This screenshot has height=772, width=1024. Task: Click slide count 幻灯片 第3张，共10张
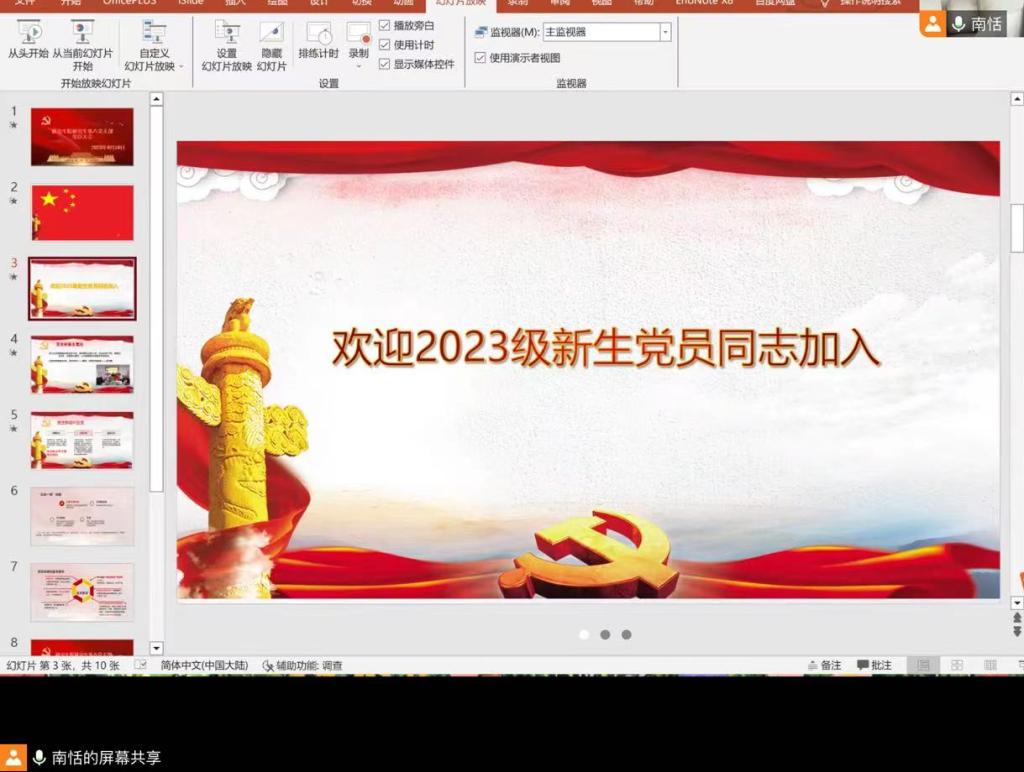pyautogui.click(x=63, y=666)
